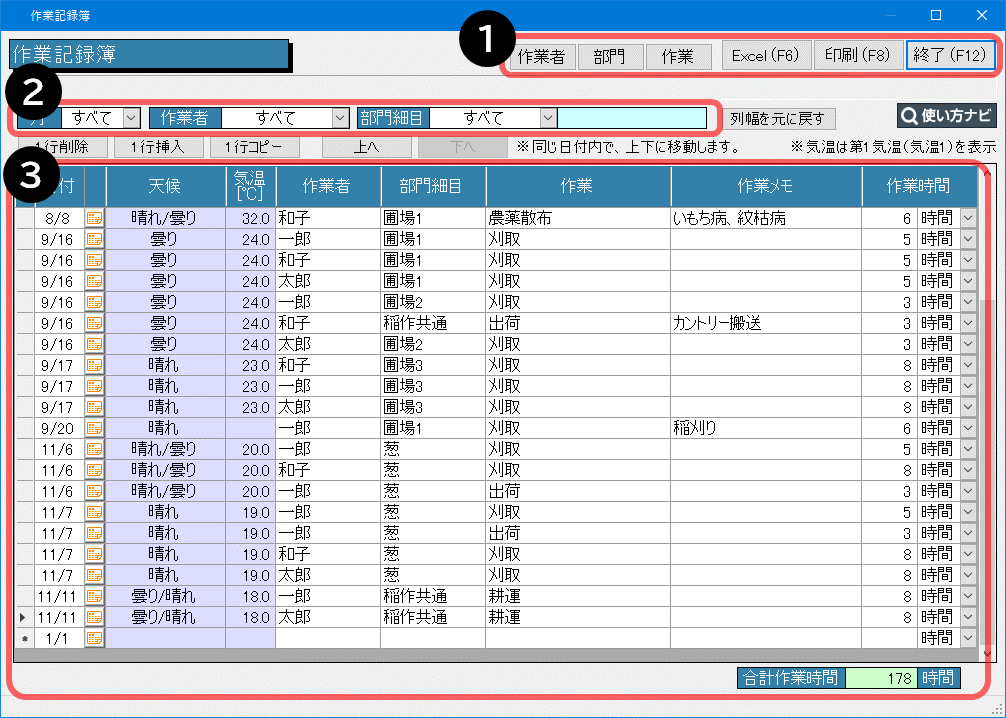Click the calendar icon in the 9/17 和子 row
The height and width of the screenshot is (718, 1006).
coord(95,364)
